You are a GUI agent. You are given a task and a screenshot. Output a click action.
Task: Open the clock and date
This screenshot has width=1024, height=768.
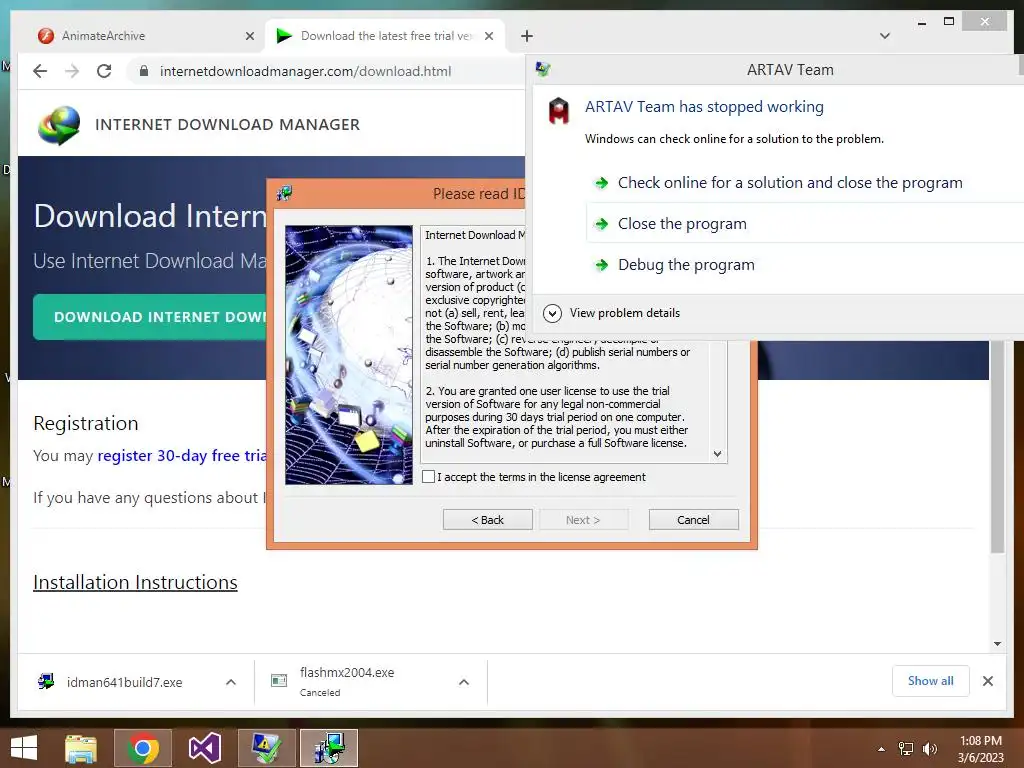coord(980,749)
